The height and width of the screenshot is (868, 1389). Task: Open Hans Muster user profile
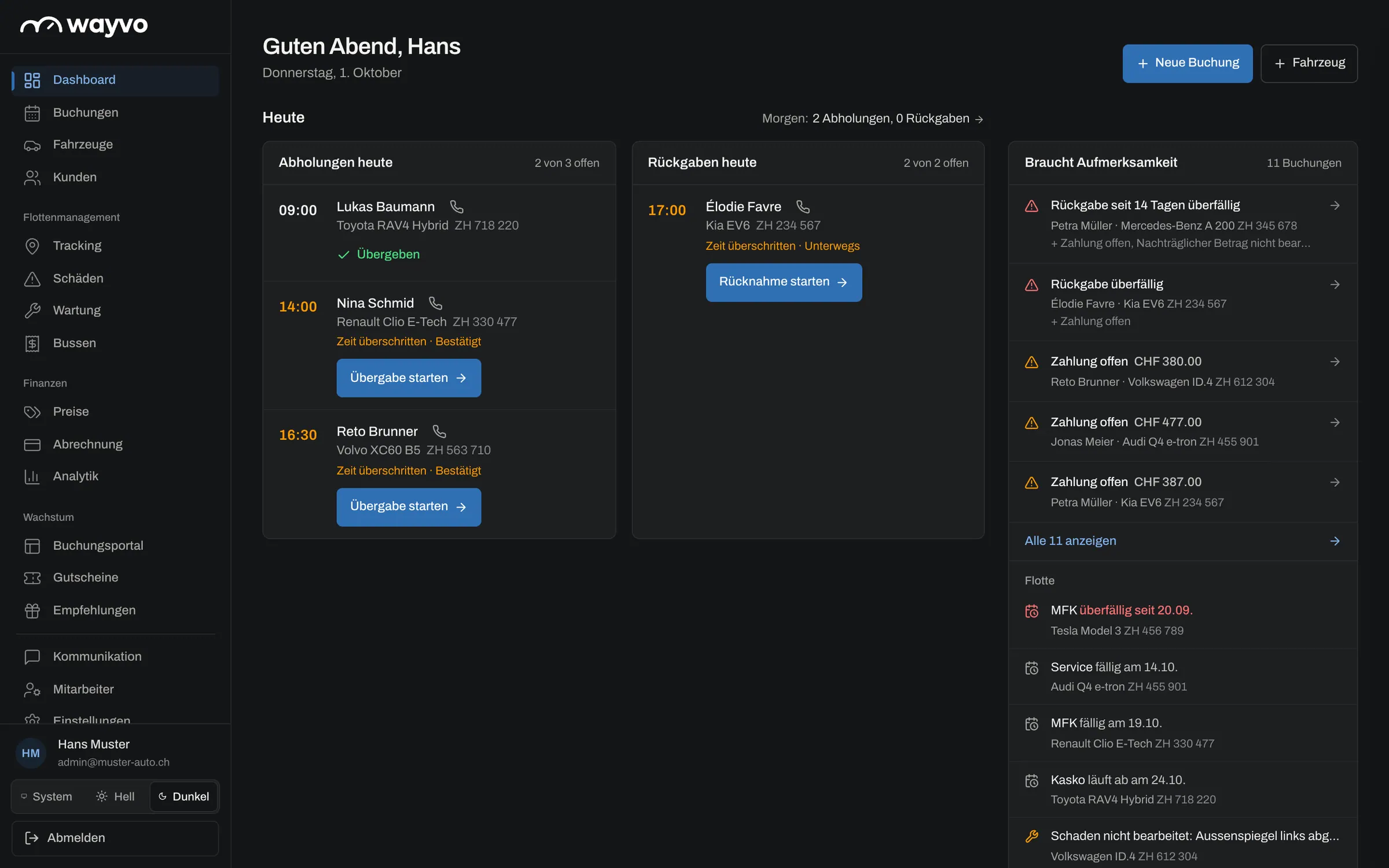pyautogui.click(x=115, y=753)
